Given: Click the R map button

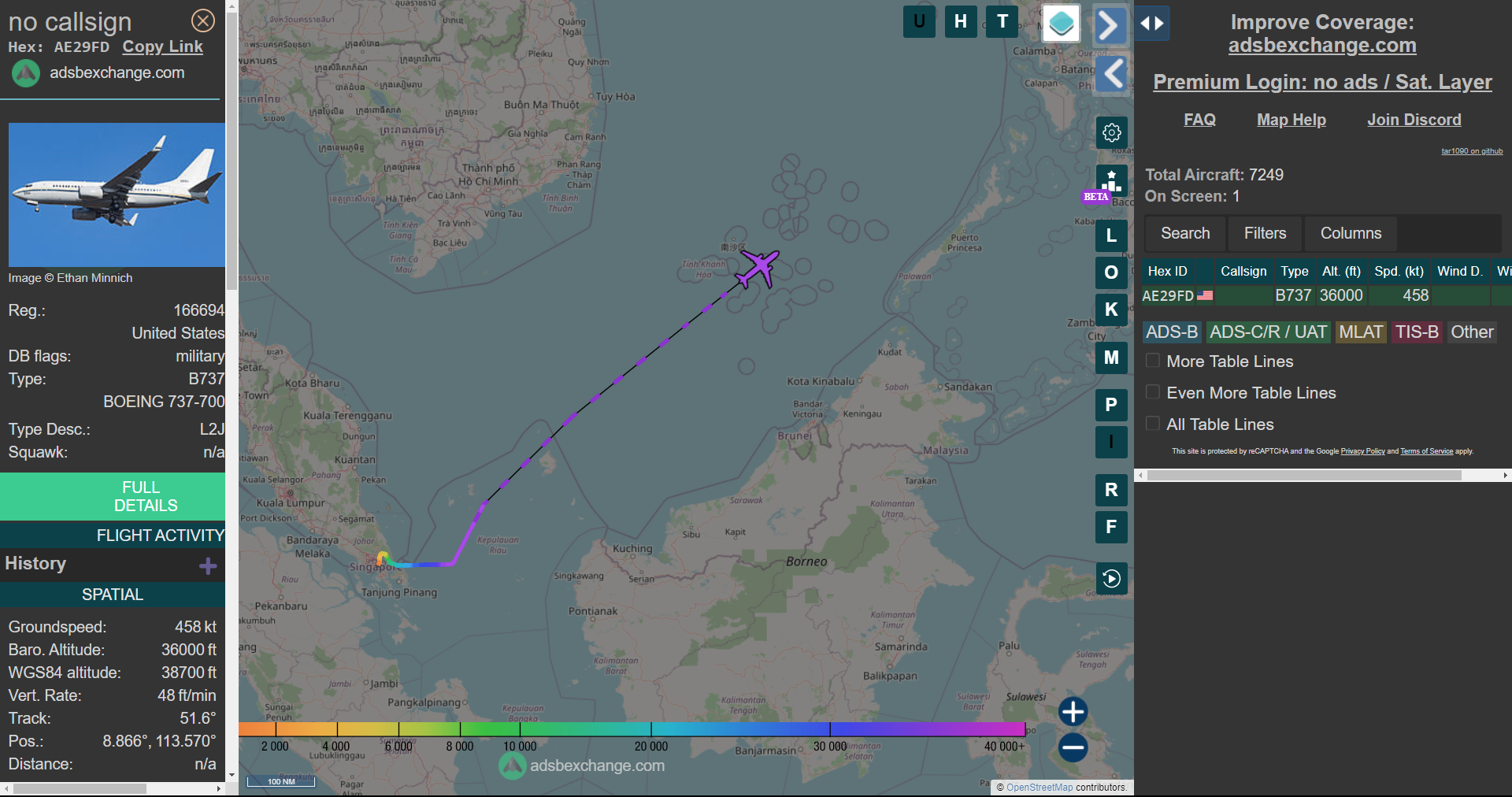Looking at the screenshot, I should click(x=1111, y=490).
